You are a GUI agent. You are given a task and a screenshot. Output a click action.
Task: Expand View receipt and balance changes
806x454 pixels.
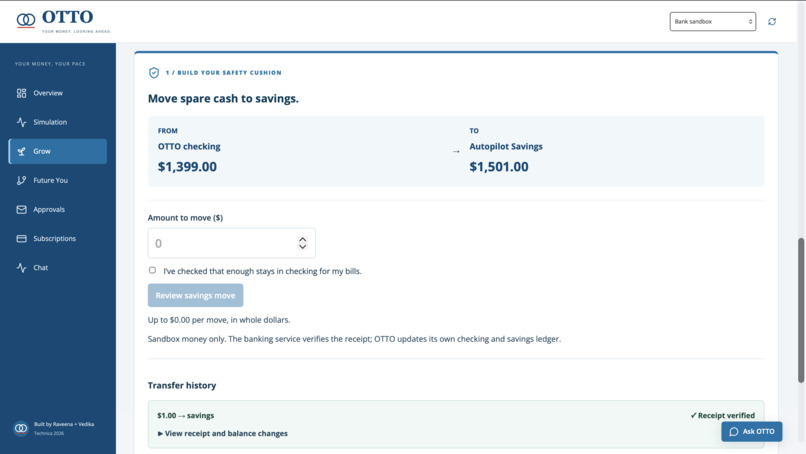coord(223,433)
